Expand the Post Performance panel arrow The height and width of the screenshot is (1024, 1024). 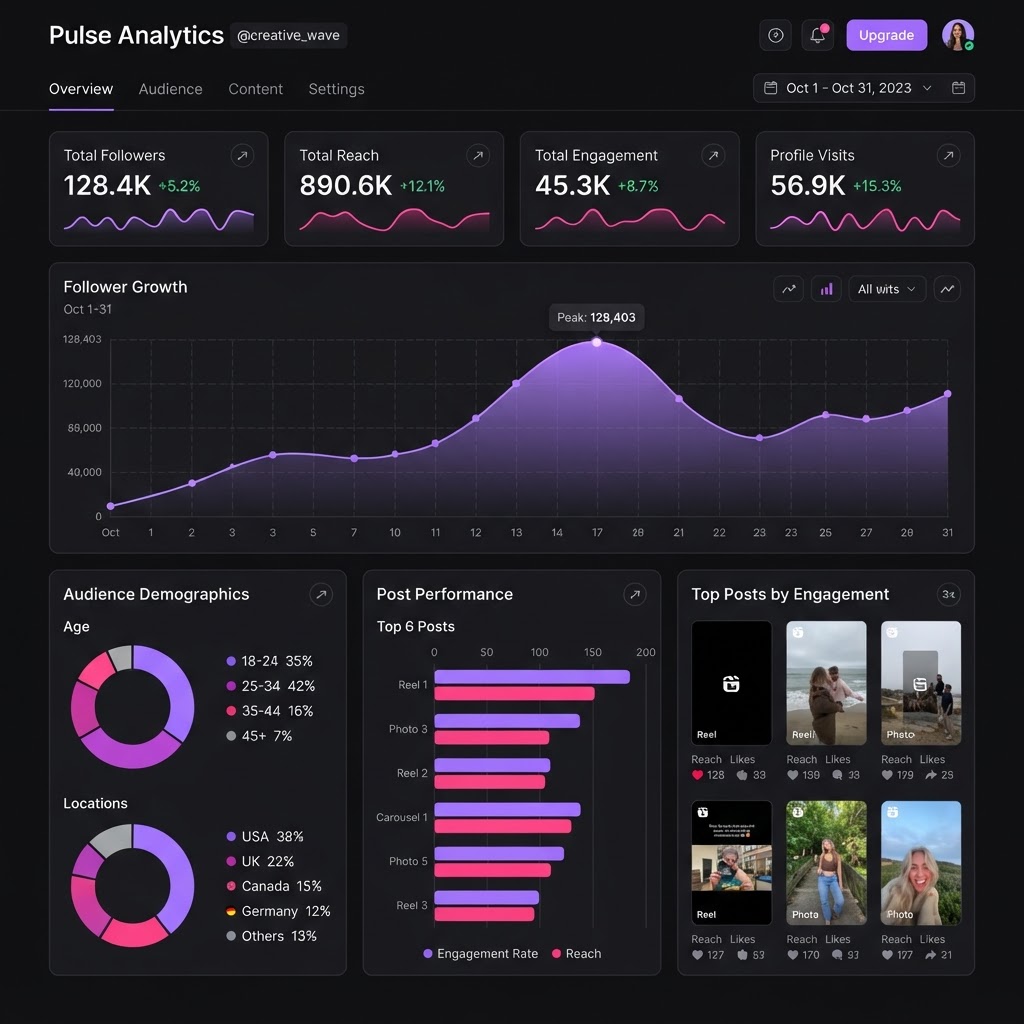point(634,594)
